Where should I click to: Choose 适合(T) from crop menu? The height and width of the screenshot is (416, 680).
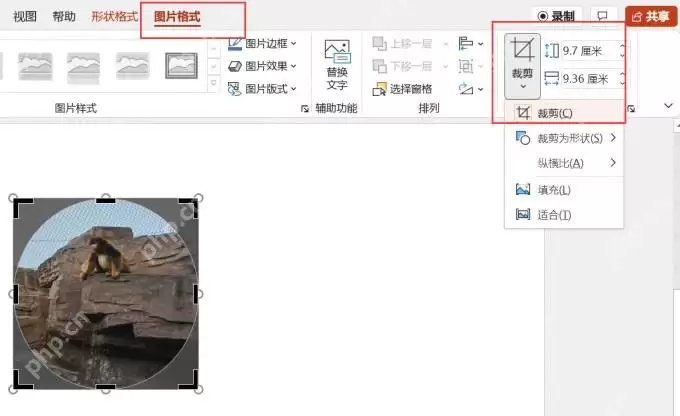(x=564, y=215)
